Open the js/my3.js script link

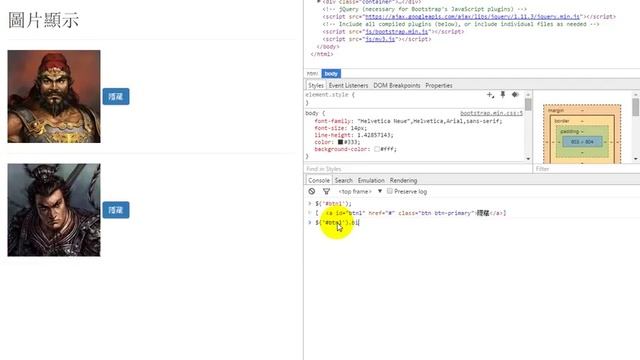380,39
